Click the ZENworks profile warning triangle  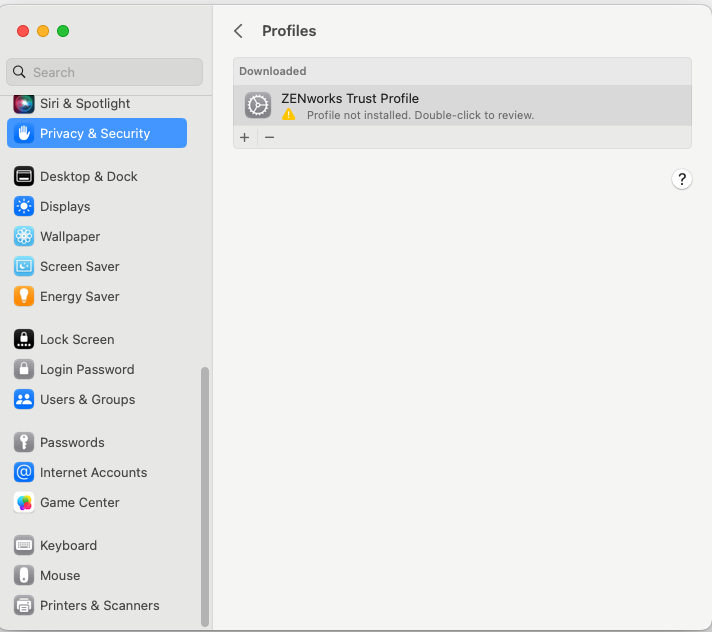click(289, 115)
